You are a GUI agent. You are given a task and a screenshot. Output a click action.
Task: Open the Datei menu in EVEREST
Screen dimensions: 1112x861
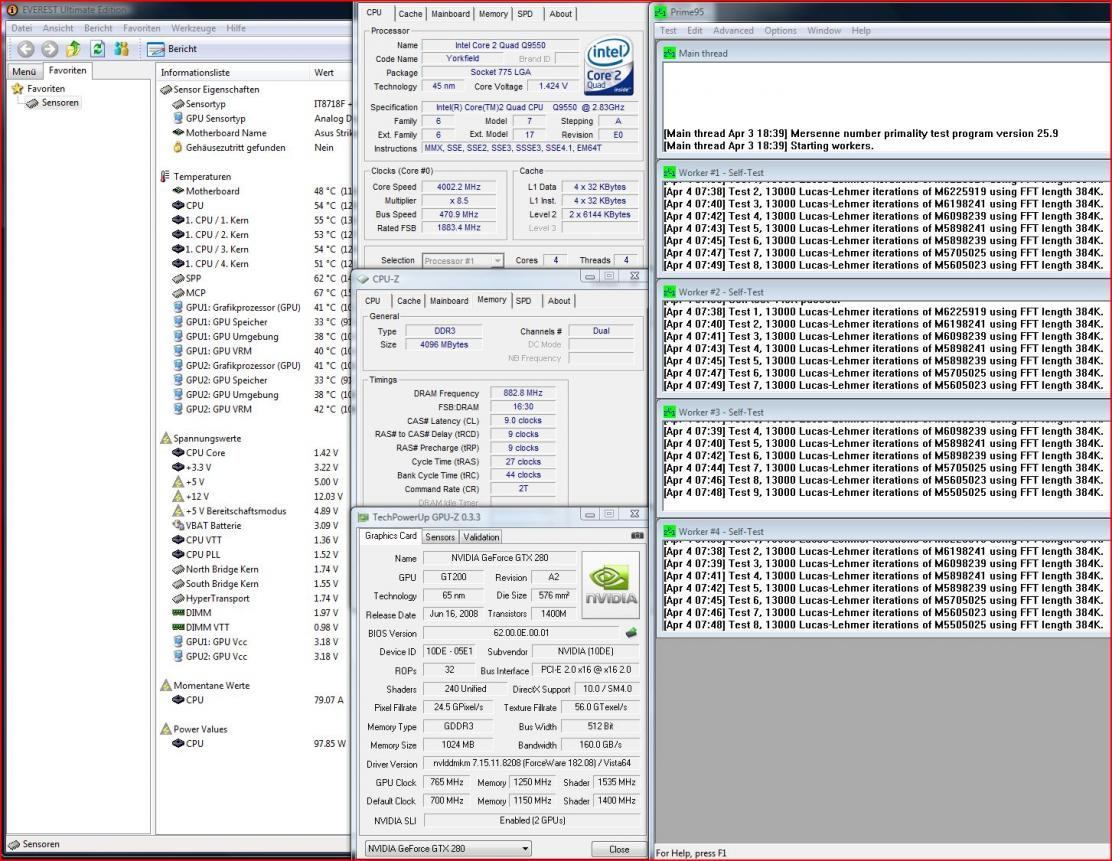(22, 28)
